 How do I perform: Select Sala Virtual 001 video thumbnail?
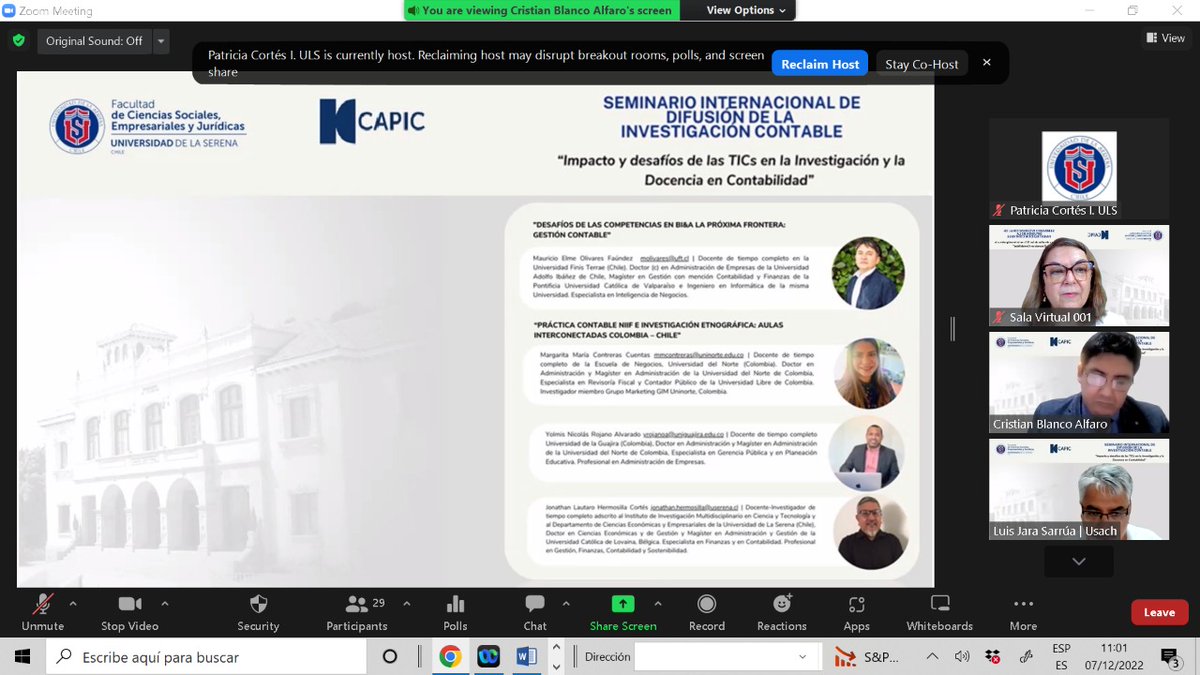1079,275
